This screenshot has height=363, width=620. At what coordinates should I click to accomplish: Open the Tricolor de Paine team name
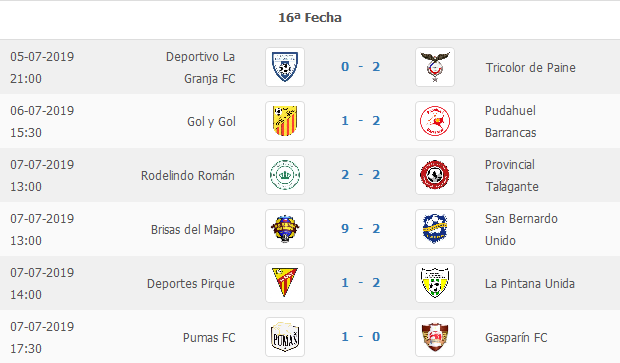tap(531, 68)
